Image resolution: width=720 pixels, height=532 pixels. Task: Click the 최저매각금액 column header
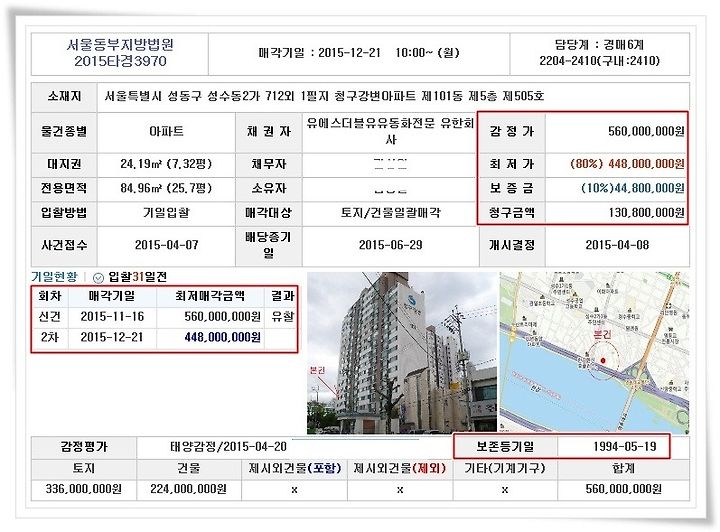coord(210,296)
